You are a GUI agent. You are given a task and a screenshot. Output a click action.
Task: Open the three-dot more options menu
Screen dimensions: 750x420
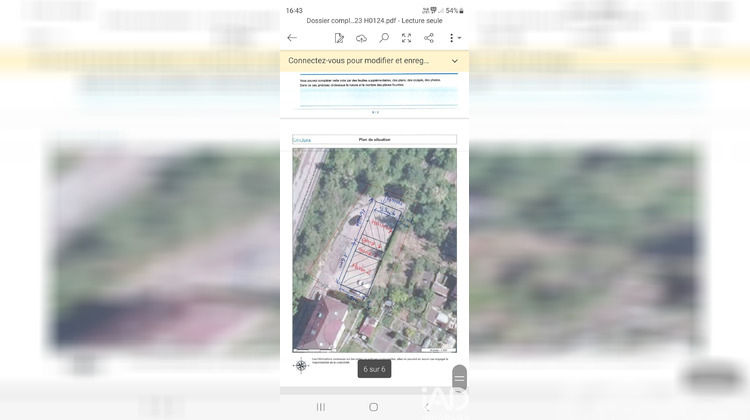click(x=452, y=38)
